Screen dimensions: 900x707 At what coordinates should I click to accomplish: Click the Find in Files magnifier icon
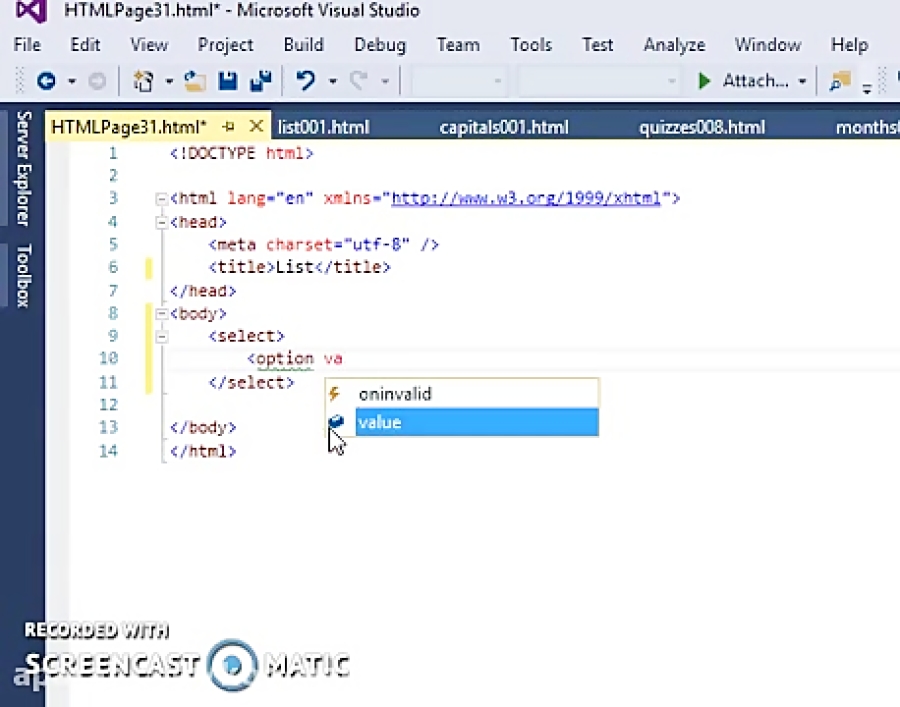click(839, 81)
